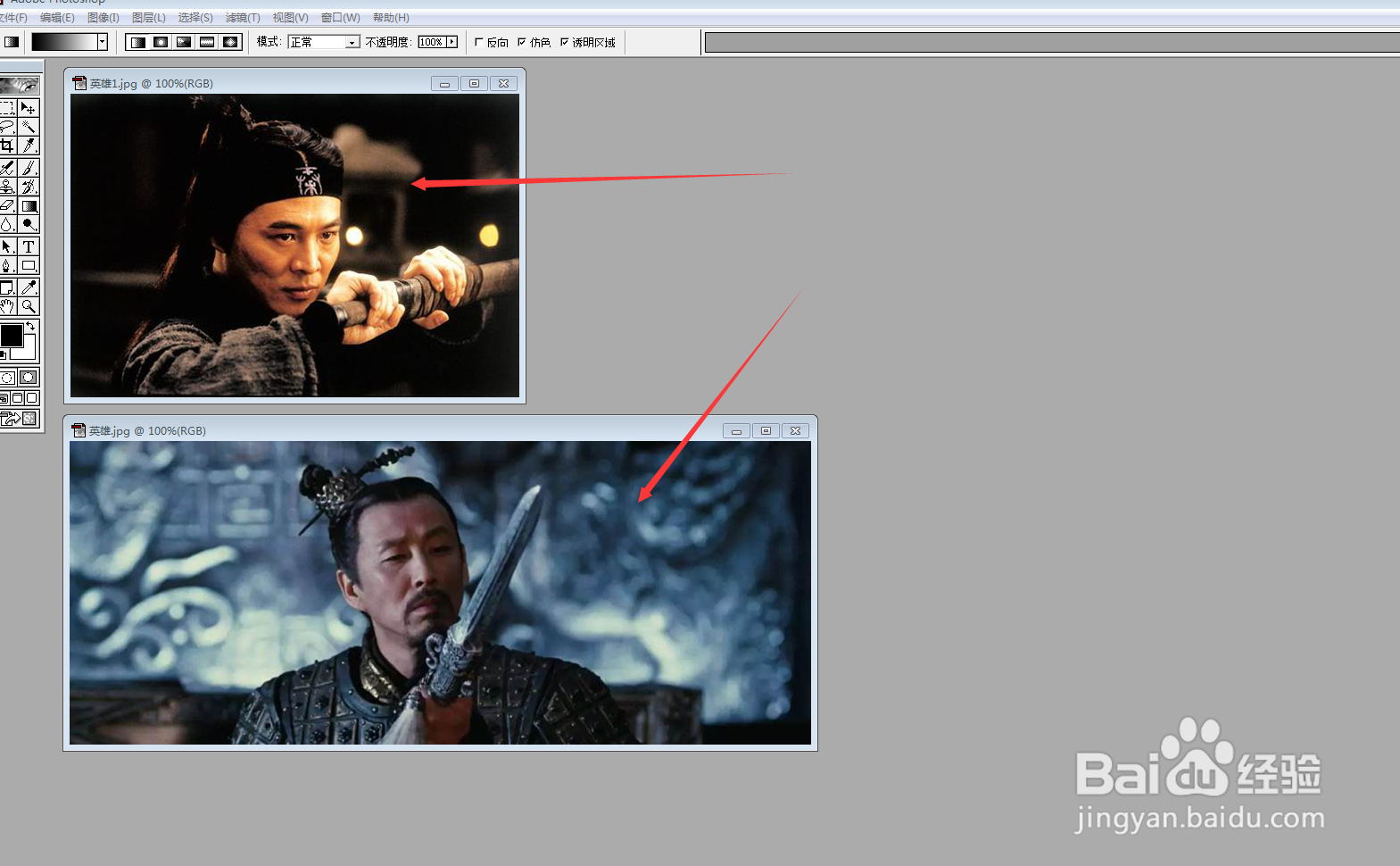This screenshot has width=1400, height=866.
Task: Select the Type tool
Action: [x=29, y=246]
